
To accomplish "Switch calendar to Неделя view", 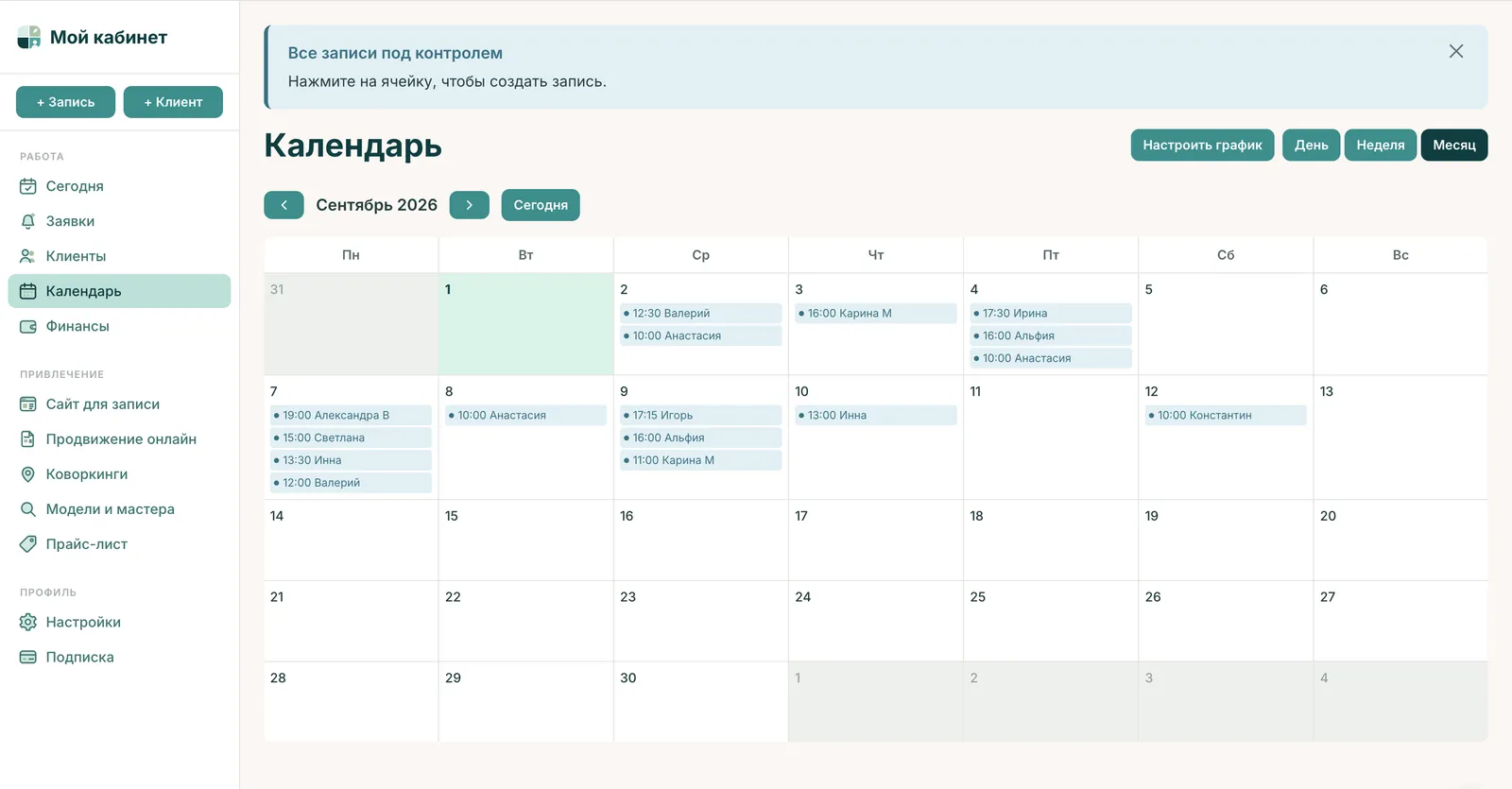I will [1381, 145].
